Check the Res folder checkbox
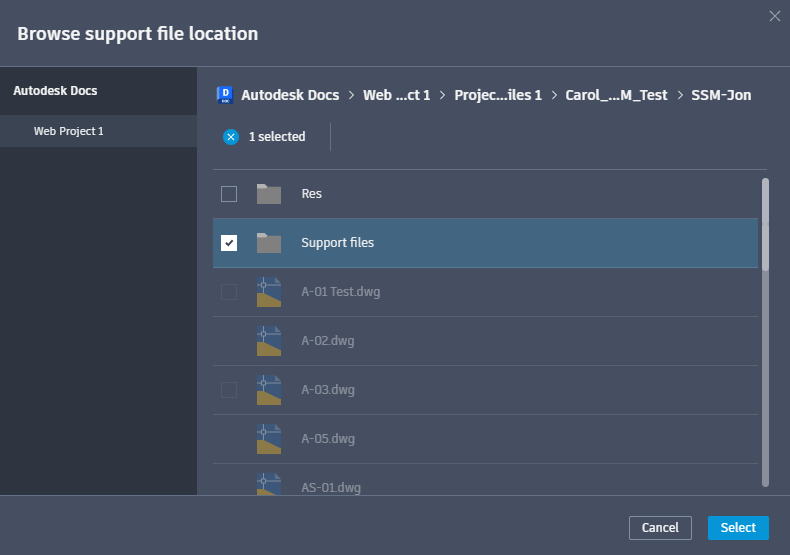 pyautogui.click(x=229, y=194)
